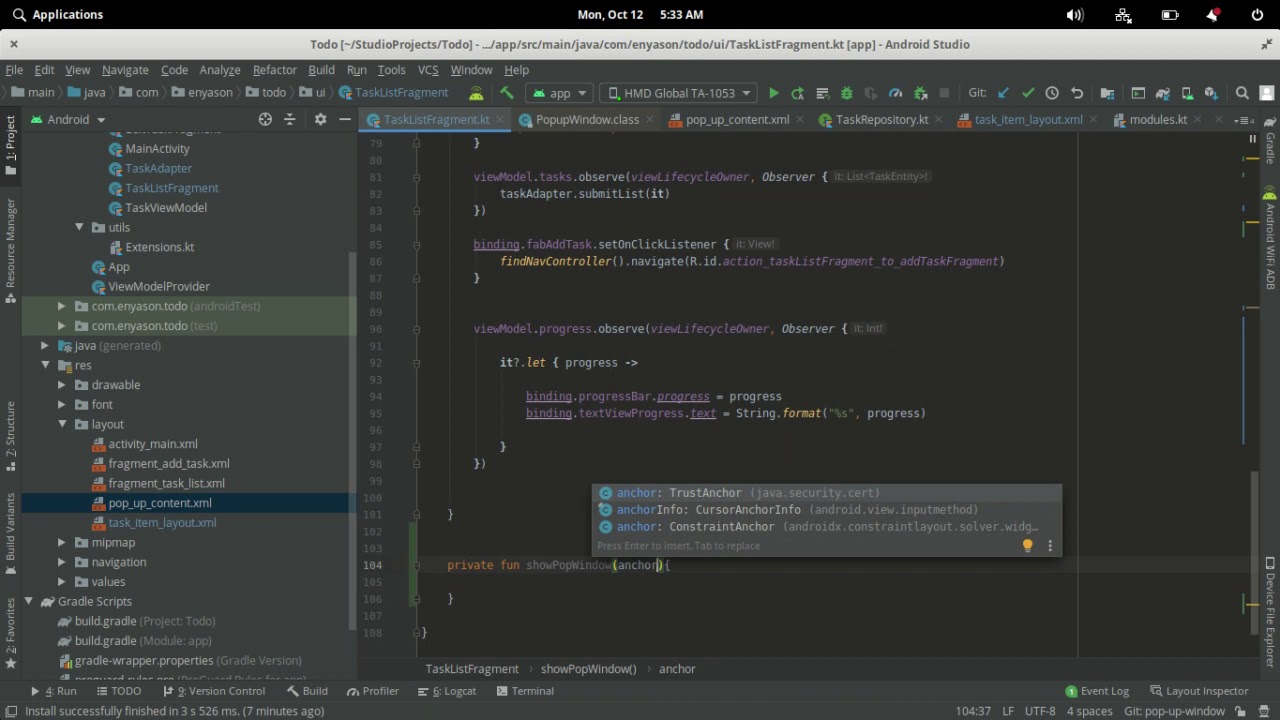1280x720 pixels.
Task: Expand the mipmap folder
Action: pyautogui.click(x=62, y=542)
